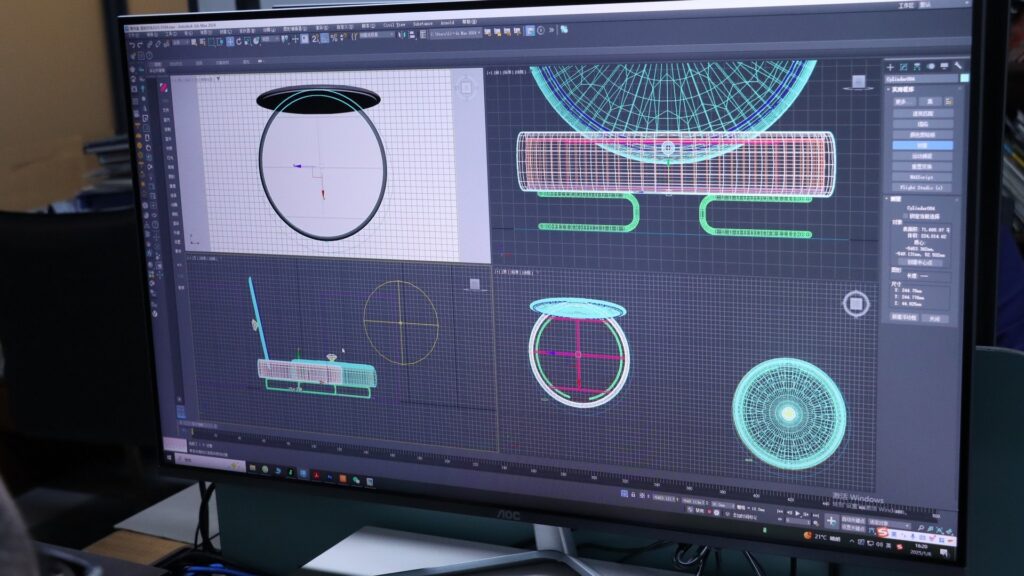The width and height of the screenshot is (1024, 576).
Task: Click the Cylinder004 object name field
Action: point(922,78)
